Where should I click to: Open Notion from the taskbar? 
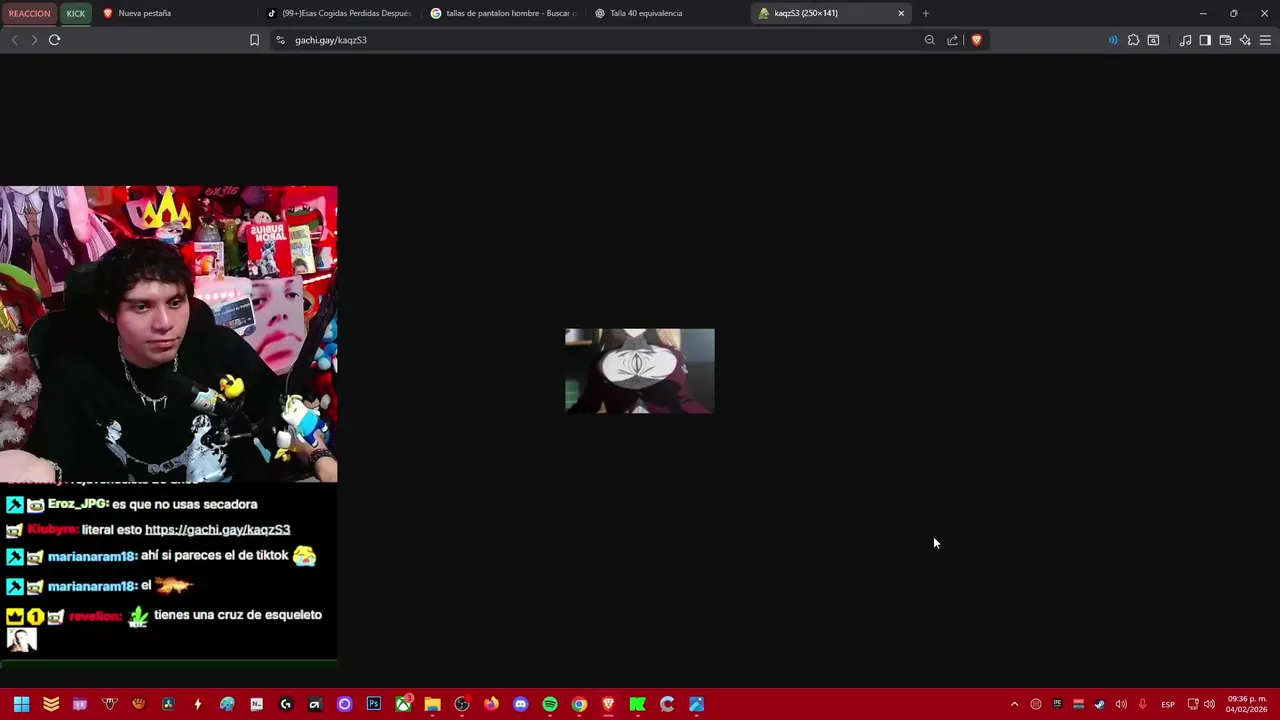(x=256, y=704)
